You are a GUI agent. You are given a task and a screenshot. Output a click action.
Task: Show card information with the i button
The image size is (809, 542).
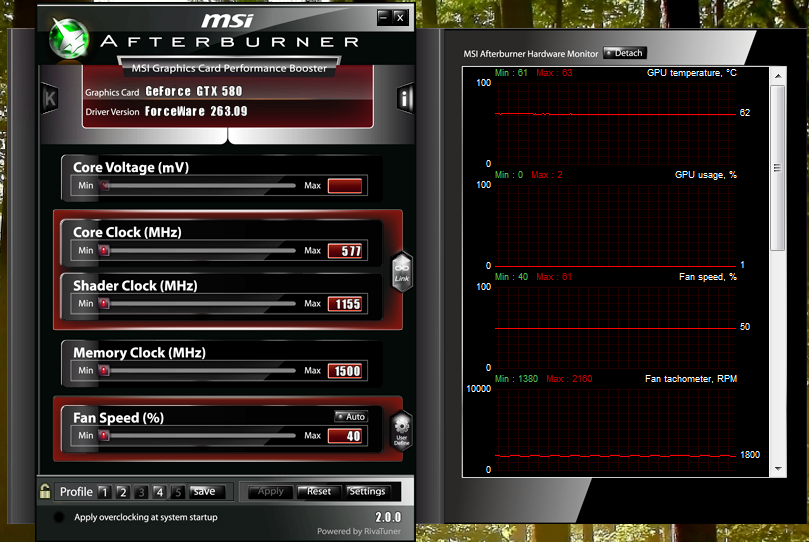406,98
